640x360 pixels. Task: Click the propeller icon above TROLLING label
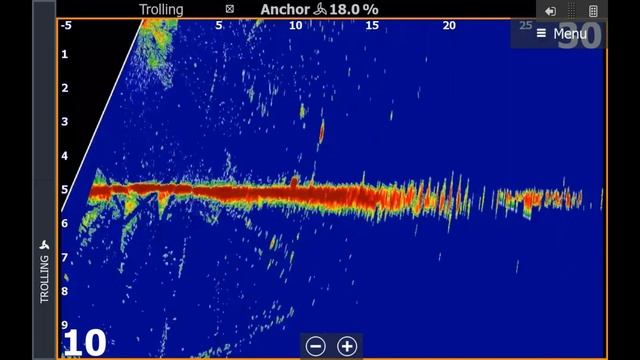click(x=44, y=245)
